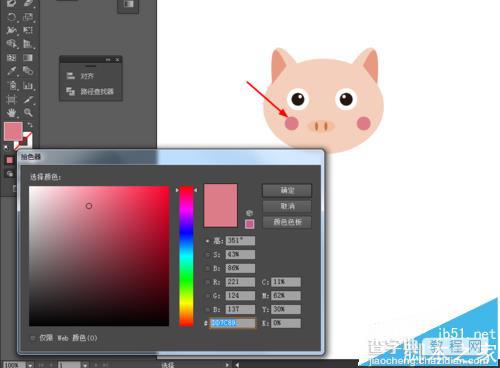This screenshot has width=500, height=368.
Task: Select the Width tool in the toolbar
Action: pos(12,30)
